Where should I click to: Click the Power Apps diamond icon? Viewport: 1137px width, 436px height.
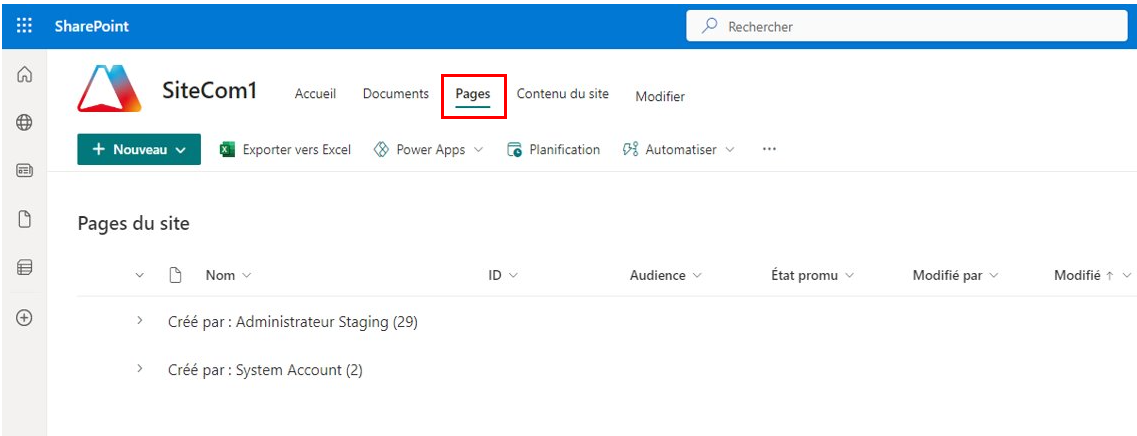381,149
